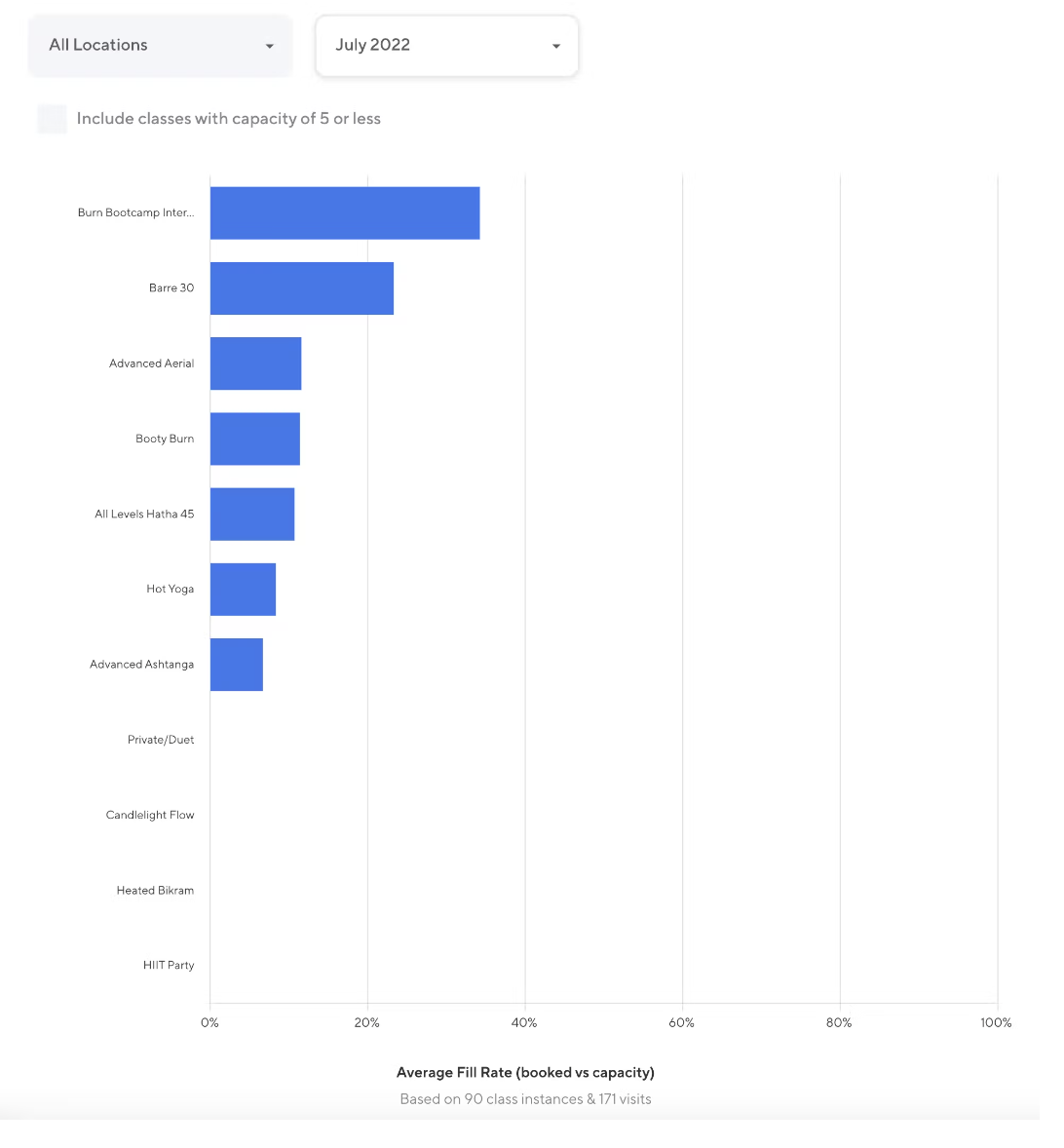
Task: Click the July 2022 dropdown arrow
Action: coord(556,46)
